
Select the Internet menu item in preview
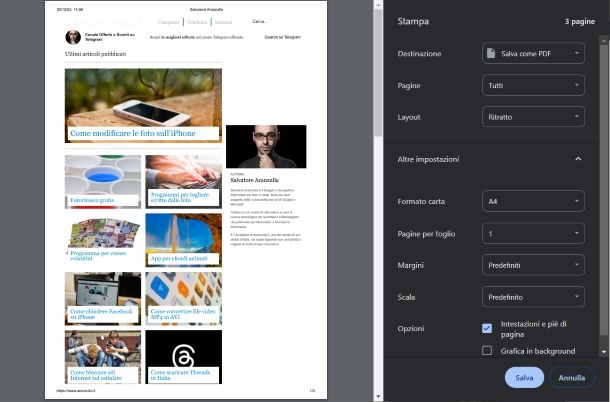coord(223,22)
